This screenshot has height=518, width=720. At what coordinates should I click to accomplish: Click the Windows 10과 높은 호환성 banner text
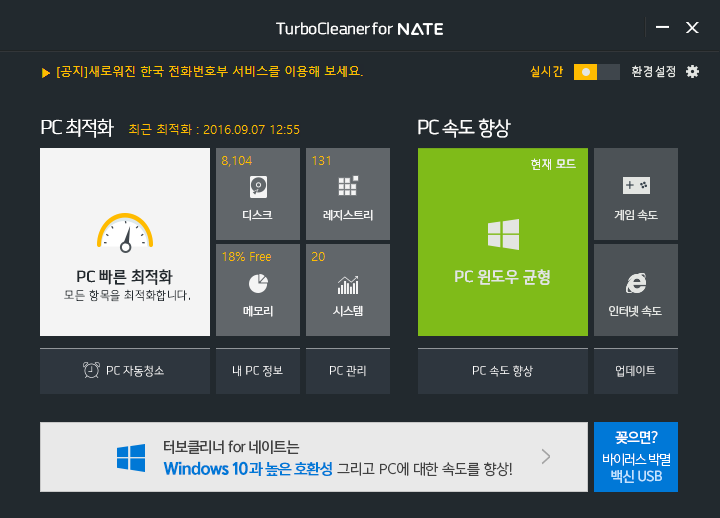point(248,469)
